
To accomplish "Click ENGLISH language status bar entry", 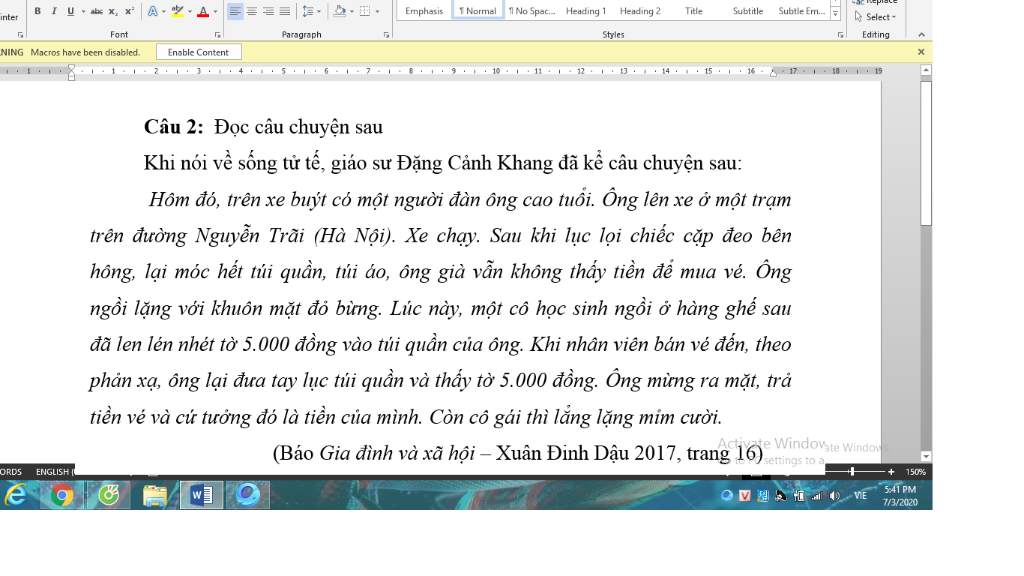I will tap(55, 472).
